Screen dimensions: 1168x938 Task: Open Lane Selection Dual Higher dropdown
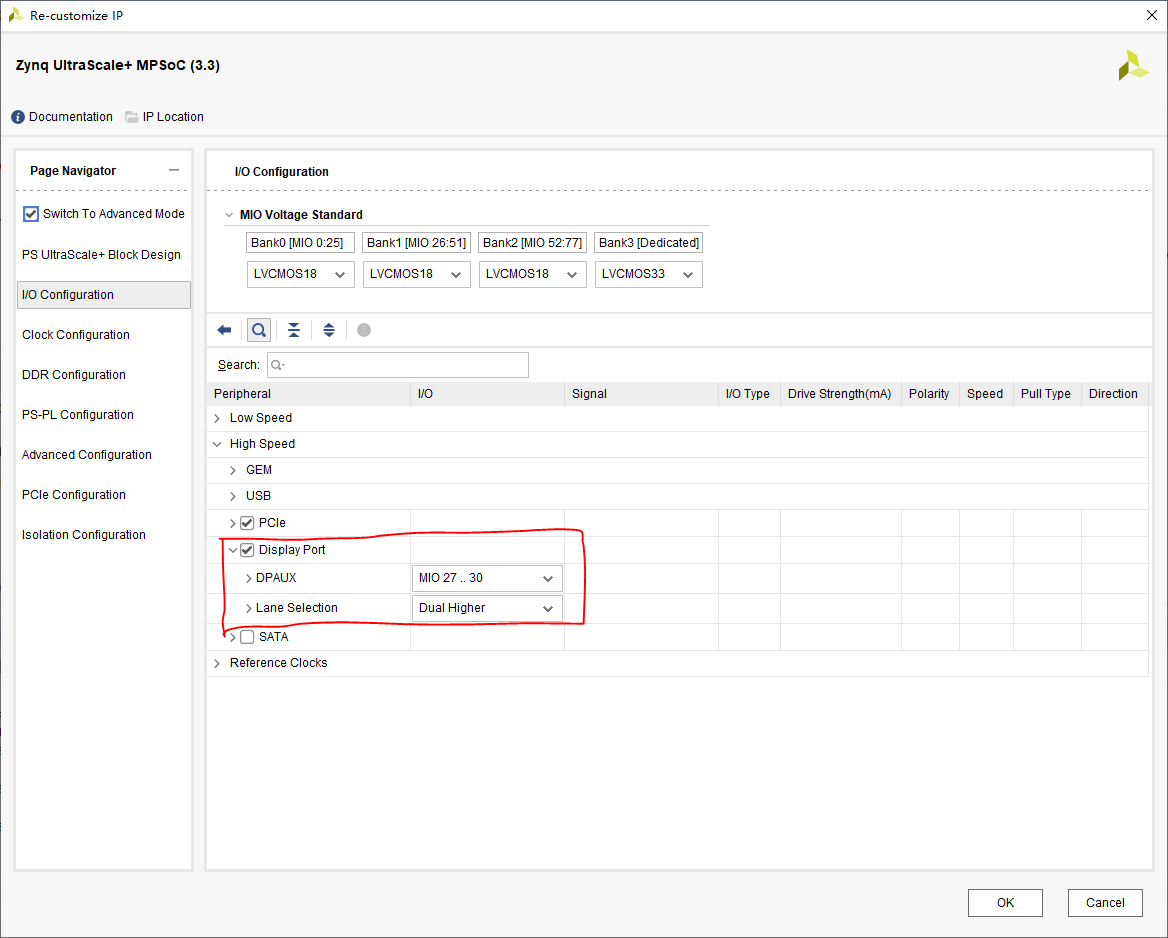click(x=487, y=608)
